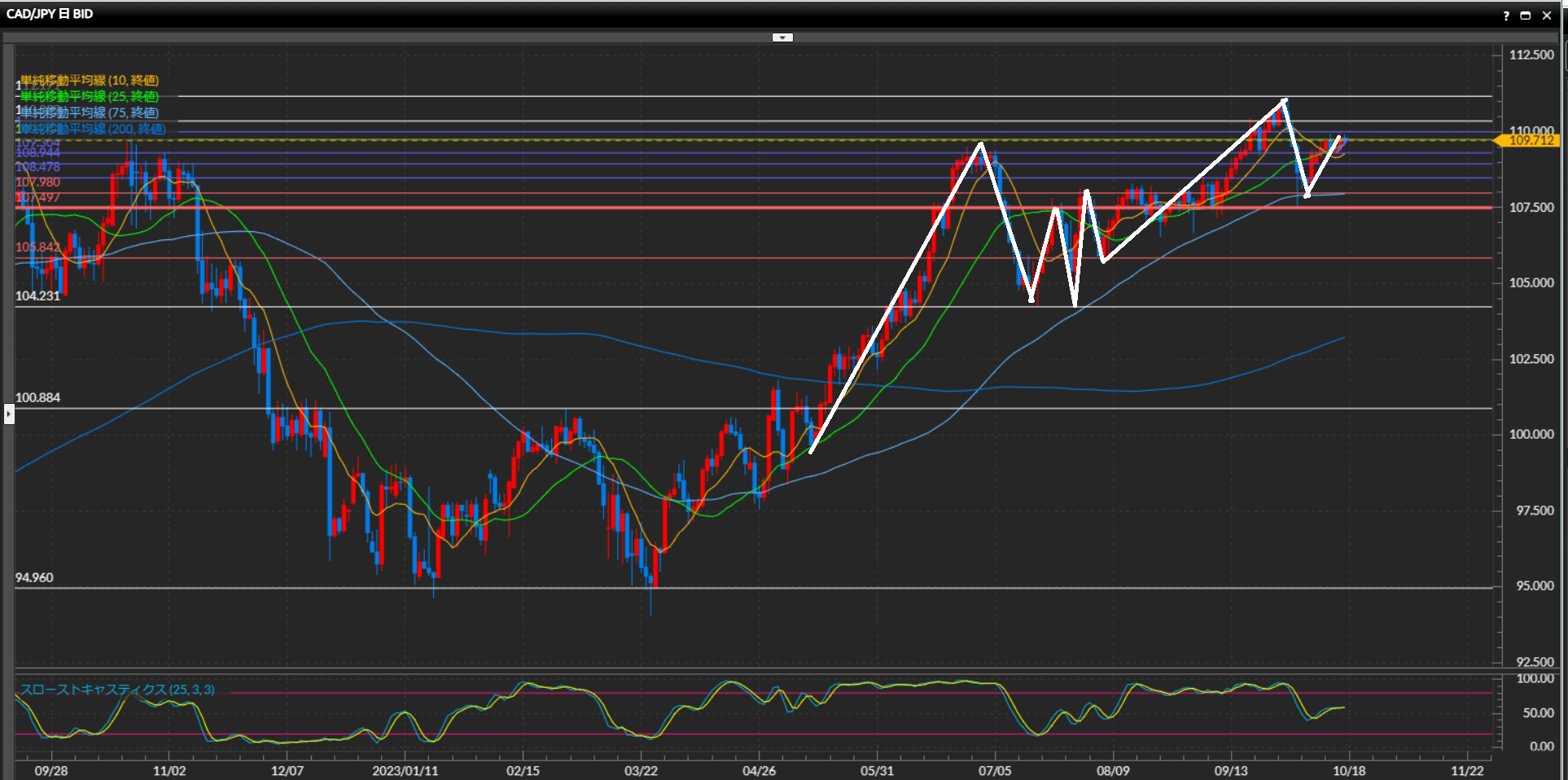This screenshot has height=780, width=1568.
Task: Click the 112.500 value on price scale
Action: [1531, 55]
